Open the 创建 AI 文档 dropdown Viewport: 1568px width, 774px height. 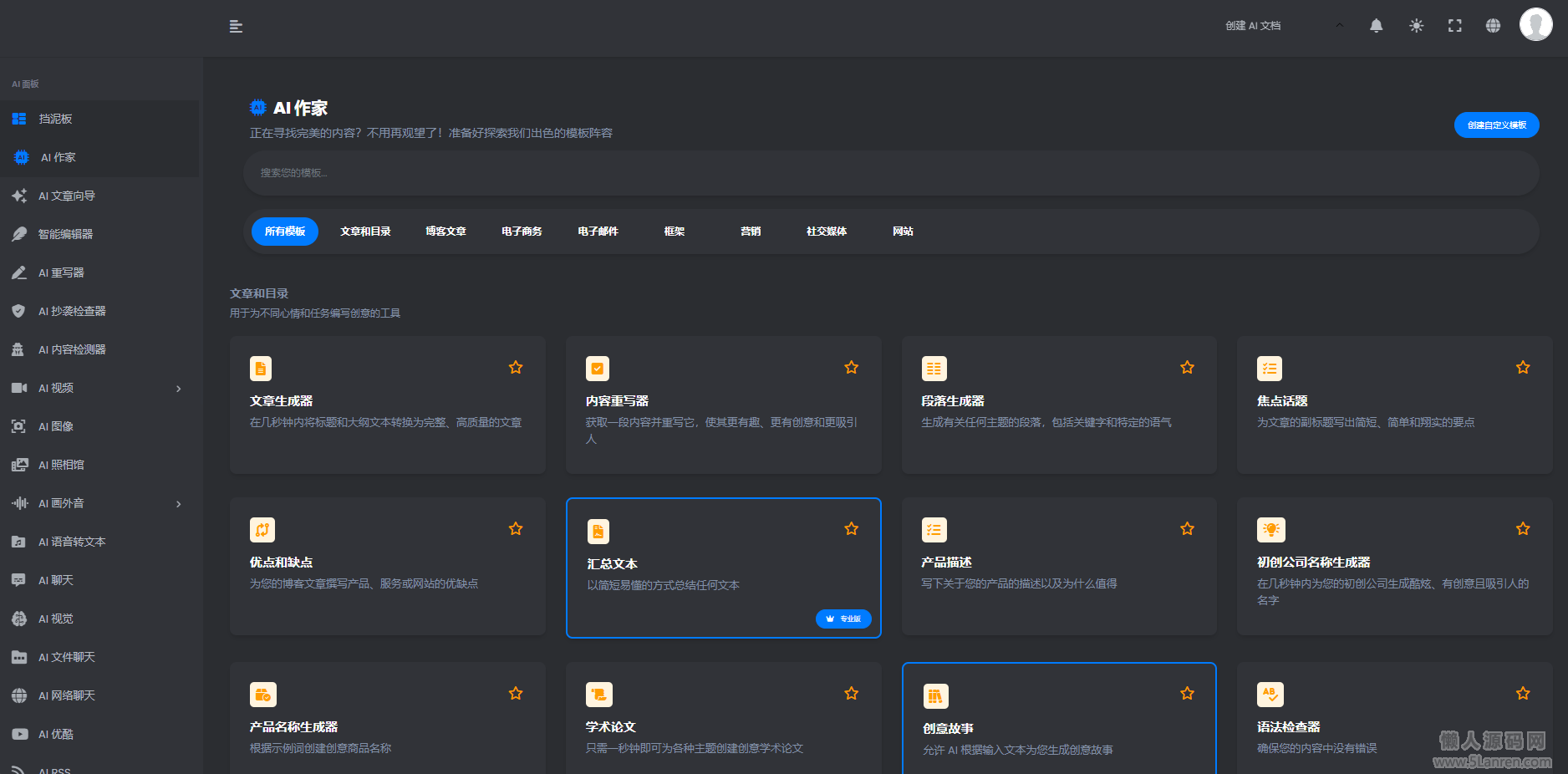pyautogui.click(x=1283, y=26)
